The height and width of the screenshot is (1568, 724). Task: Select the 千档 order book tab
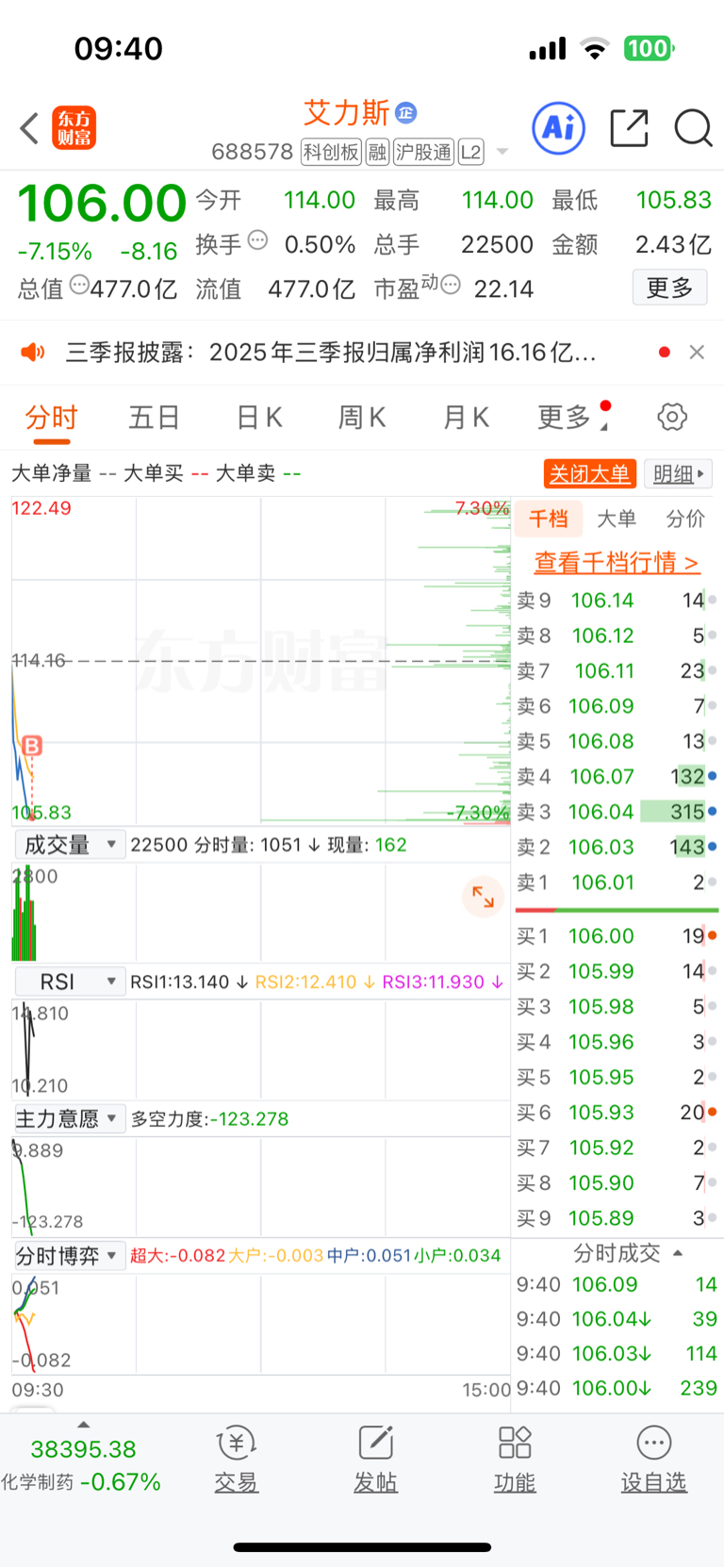tap(548, 519)
